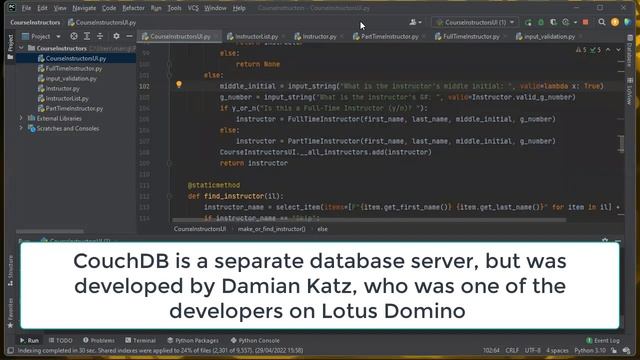The image size is (640, 360).
Task: Click the Debug bug icon
Action: tap(541, 22)
